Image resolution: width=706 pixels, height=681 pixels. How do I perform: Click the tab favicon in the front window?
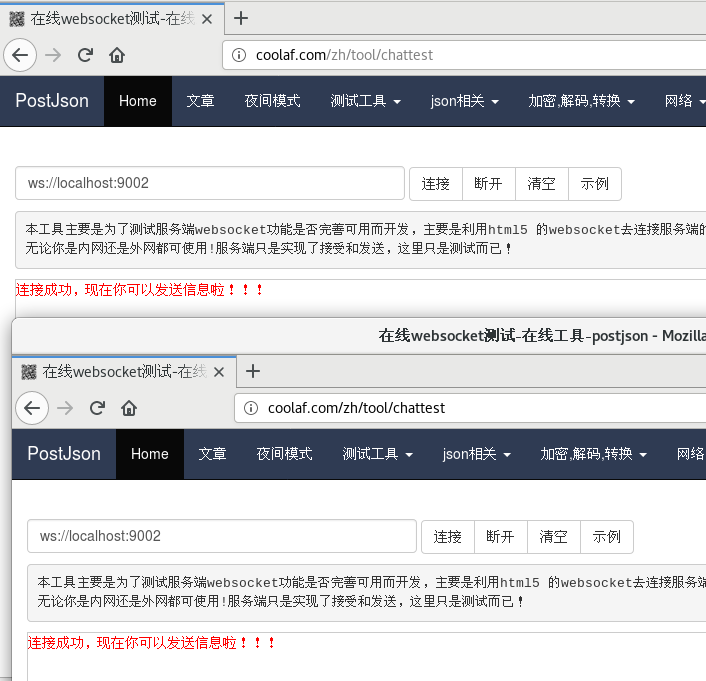[x=29, y=372]
